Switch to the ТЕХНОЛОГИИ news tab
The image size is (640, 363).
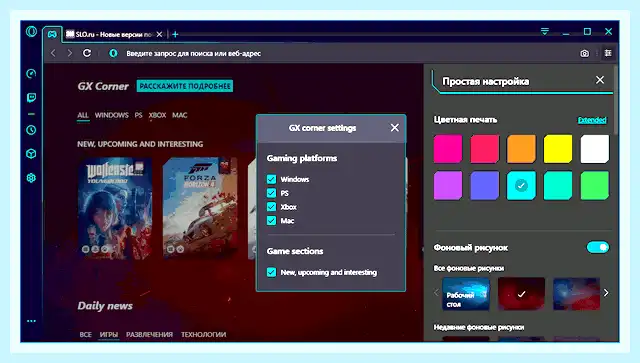[x=203, y=334]
